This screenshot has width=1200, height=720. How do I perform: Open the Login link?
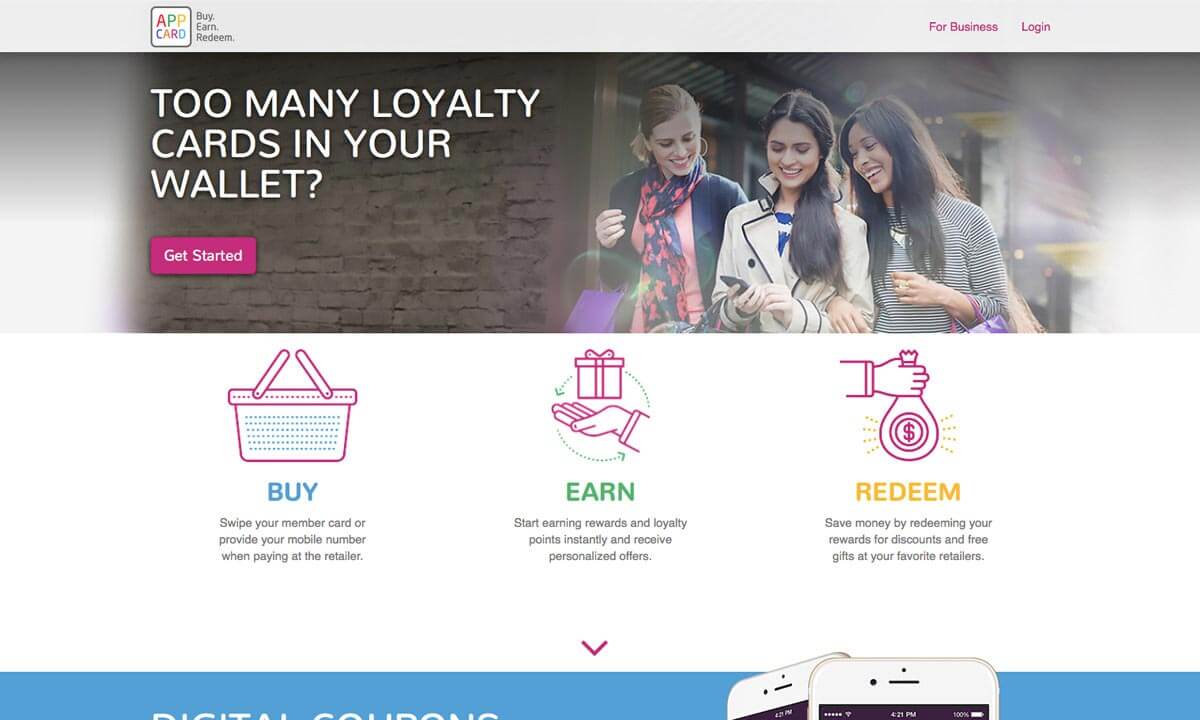[x=1035, y=27]
